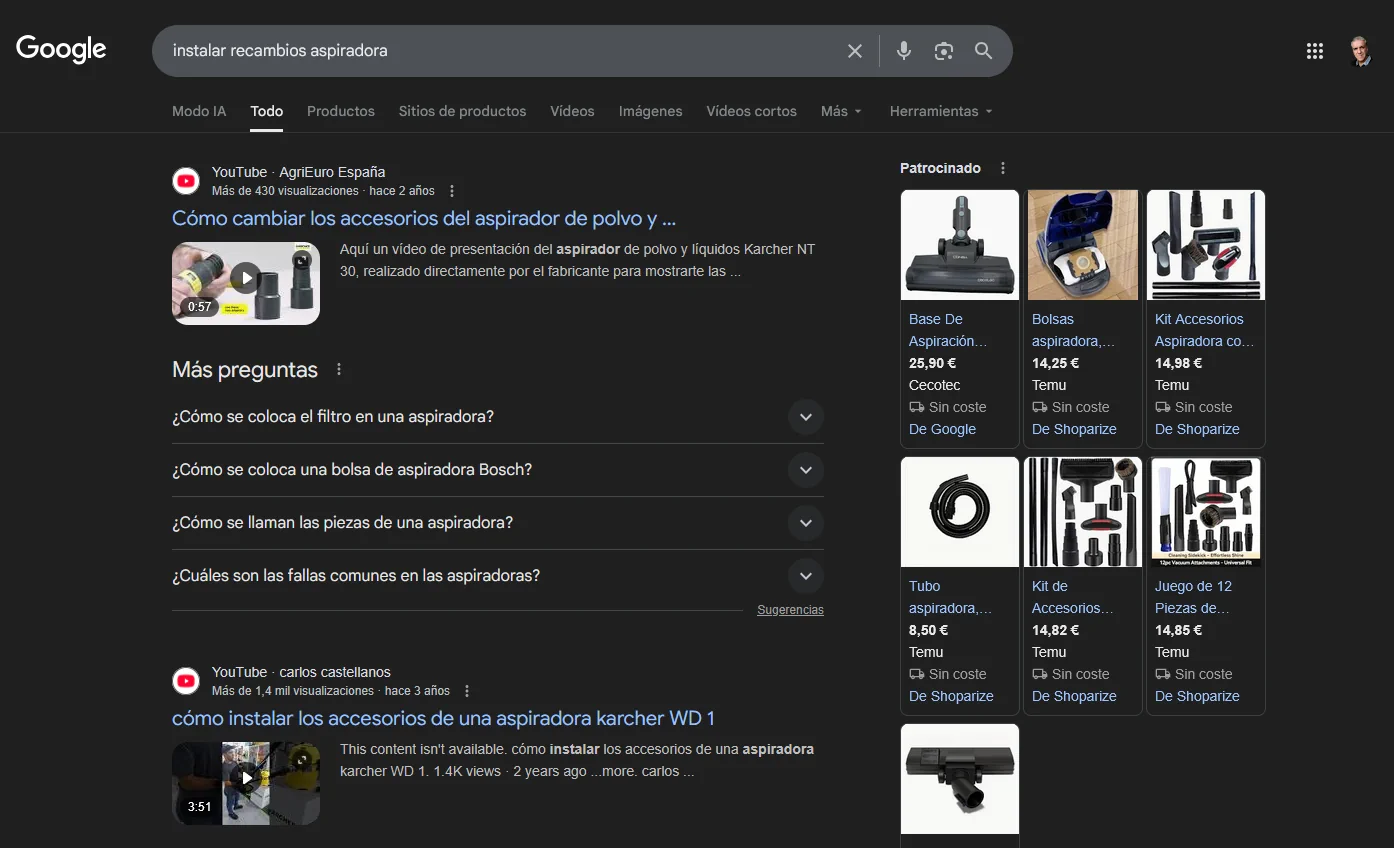Switch to the Imágenes tab
The image size is (1394, 848).
coord(650,111)
